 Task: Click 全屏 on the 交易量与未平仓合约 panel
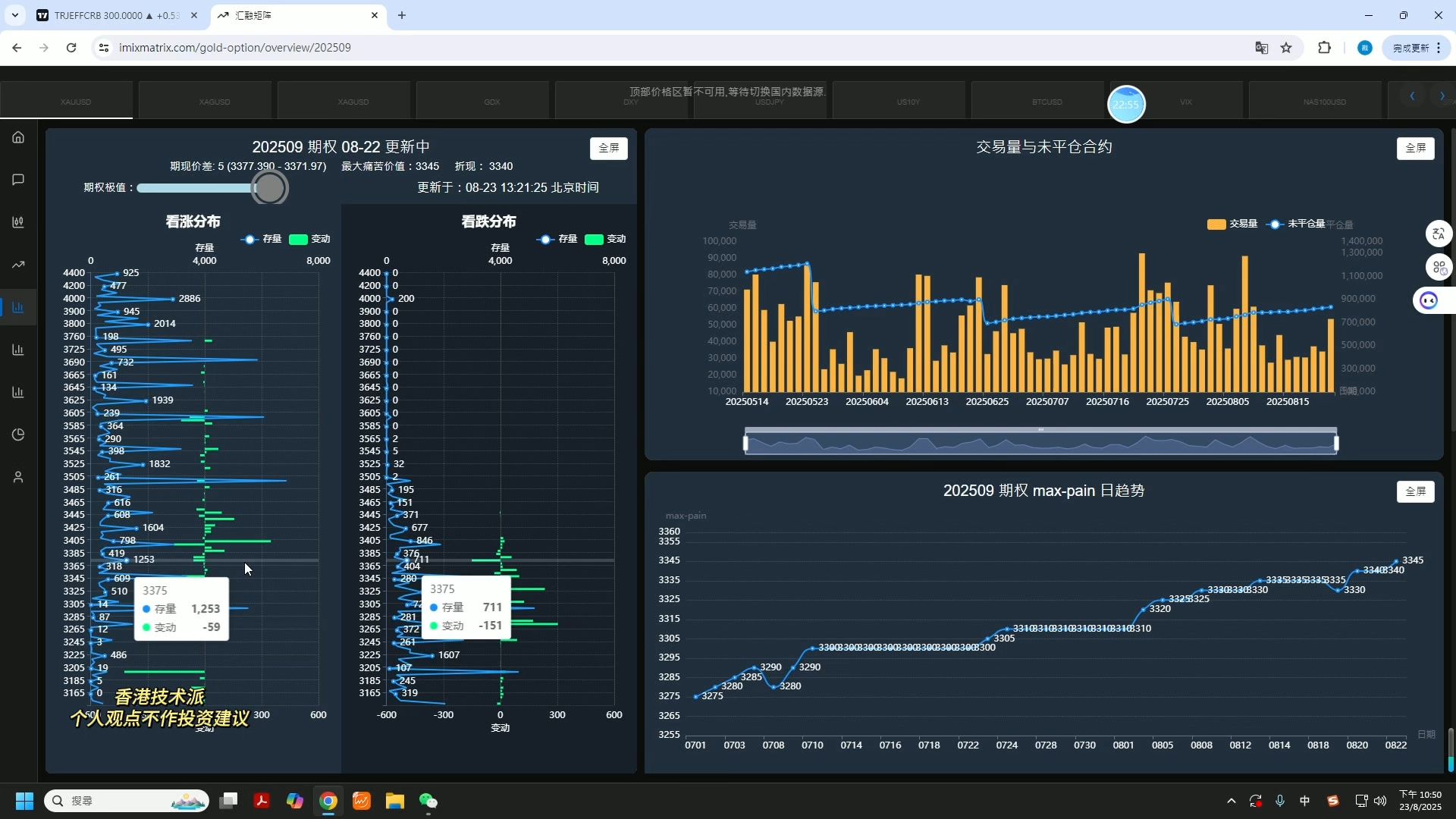pyautogui.click(x=1416, y=148)
